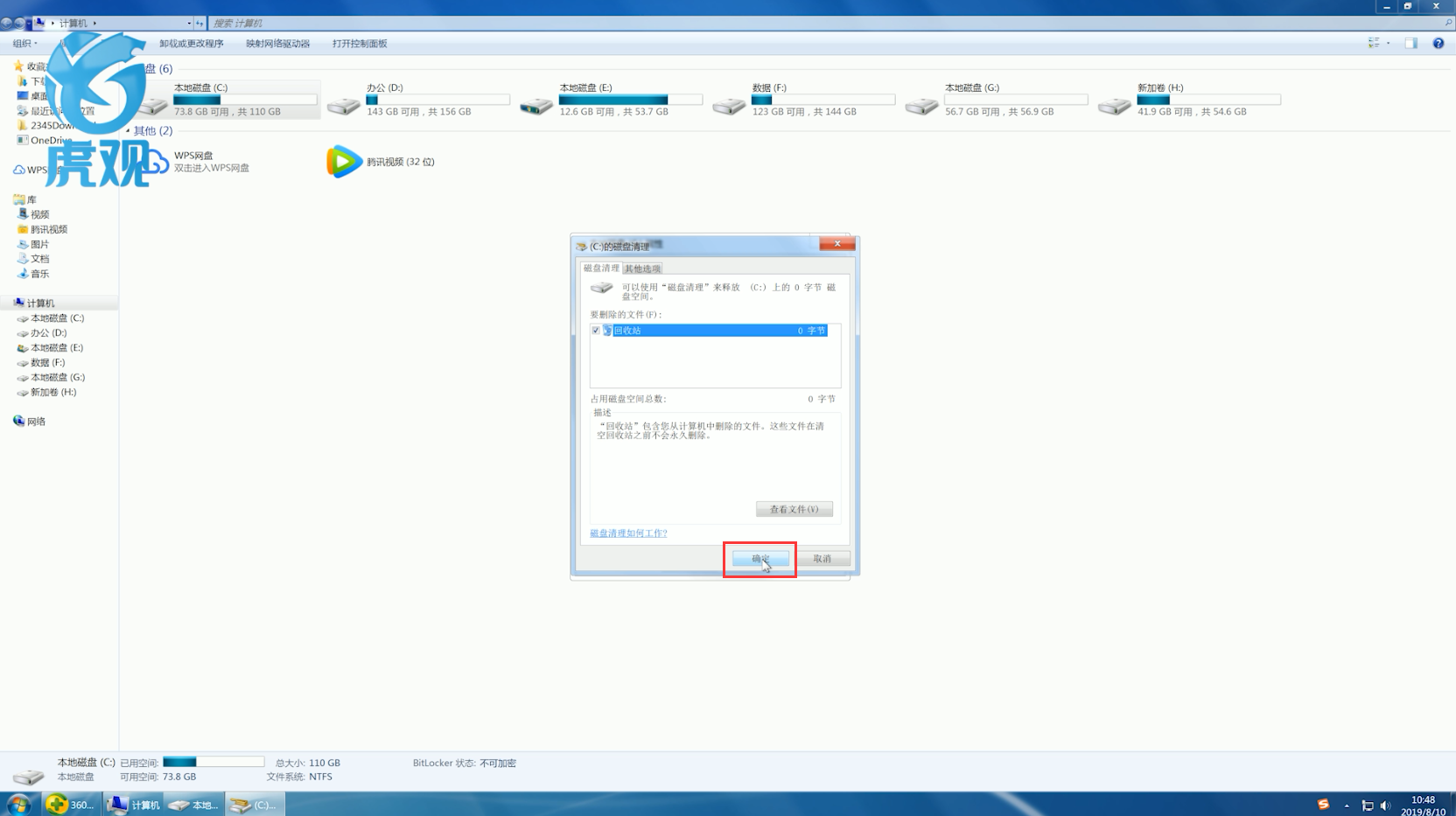Click the refresh button by address bar

click(x=199, y=23)
